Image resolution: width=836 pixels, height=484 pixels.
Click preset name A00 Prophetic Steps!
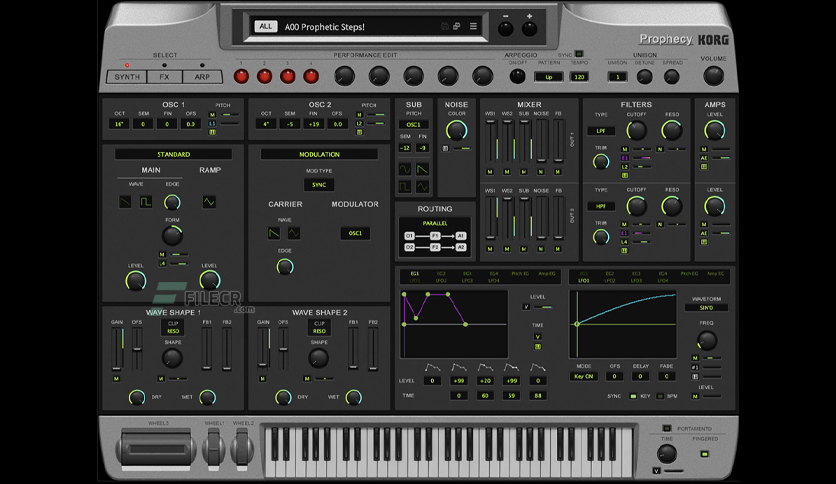(x=325, y=27)
